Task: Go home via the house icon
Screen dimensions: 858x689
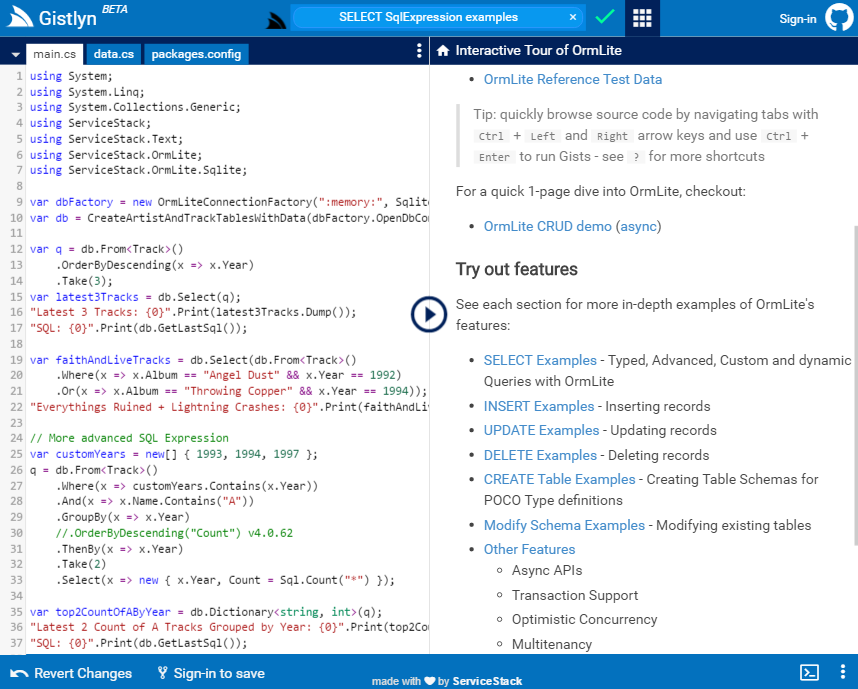Action: pos(443,50)
